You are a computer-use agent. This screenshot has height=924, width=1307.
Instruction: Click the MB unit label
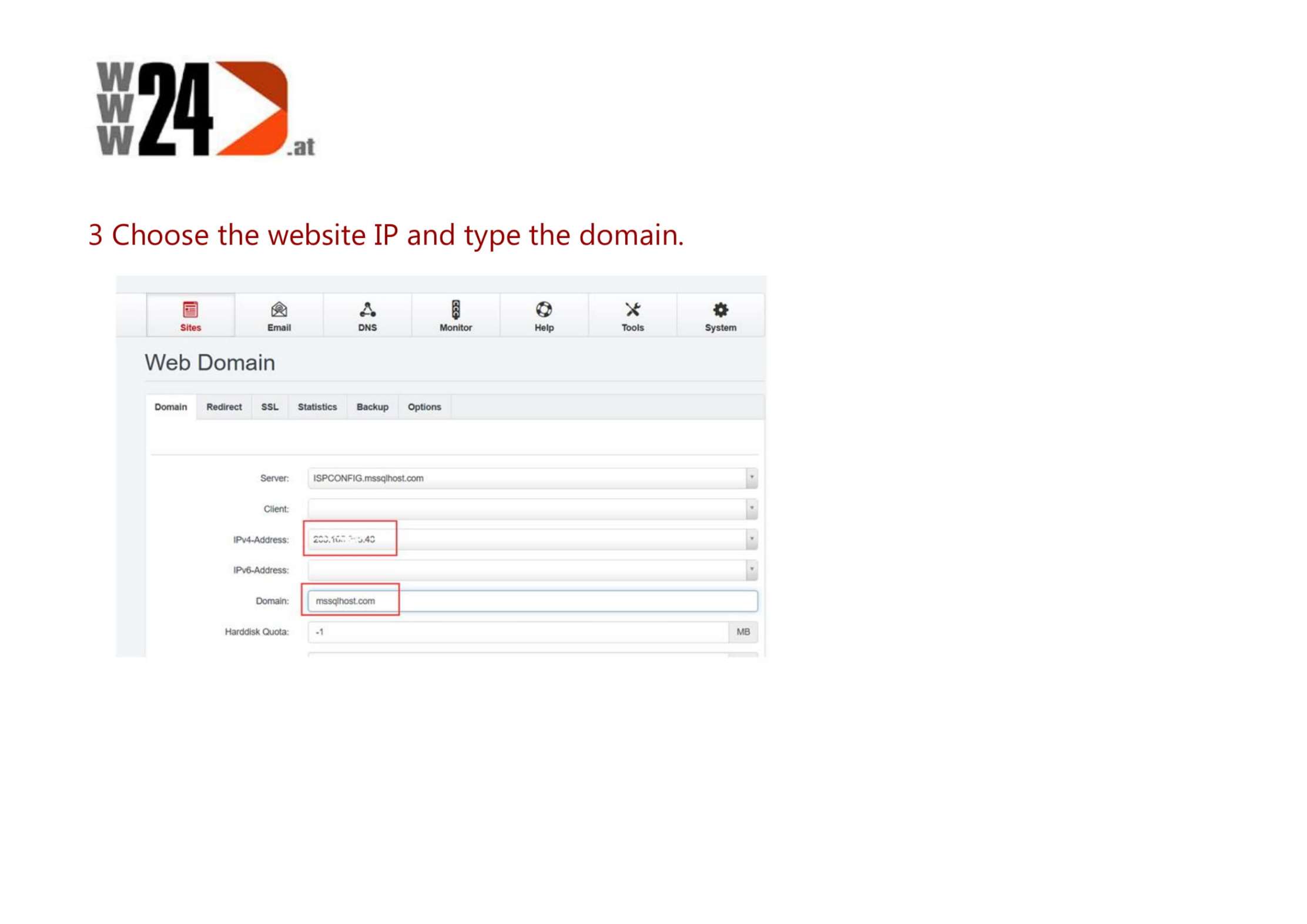pos(743,632)
